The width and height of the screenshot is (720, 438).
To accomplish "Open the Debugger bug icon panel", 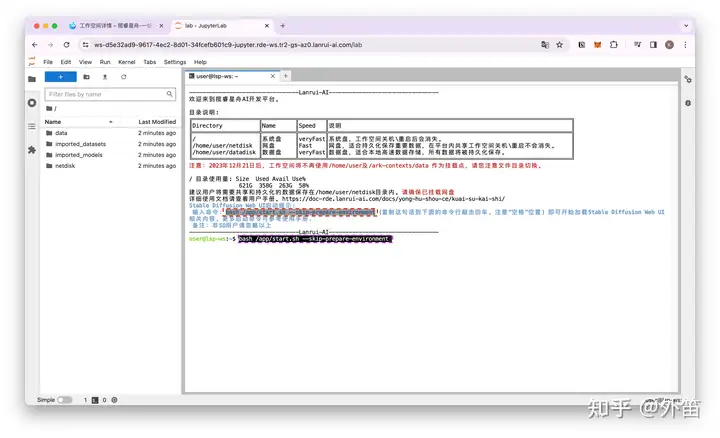I will (688, 103).
